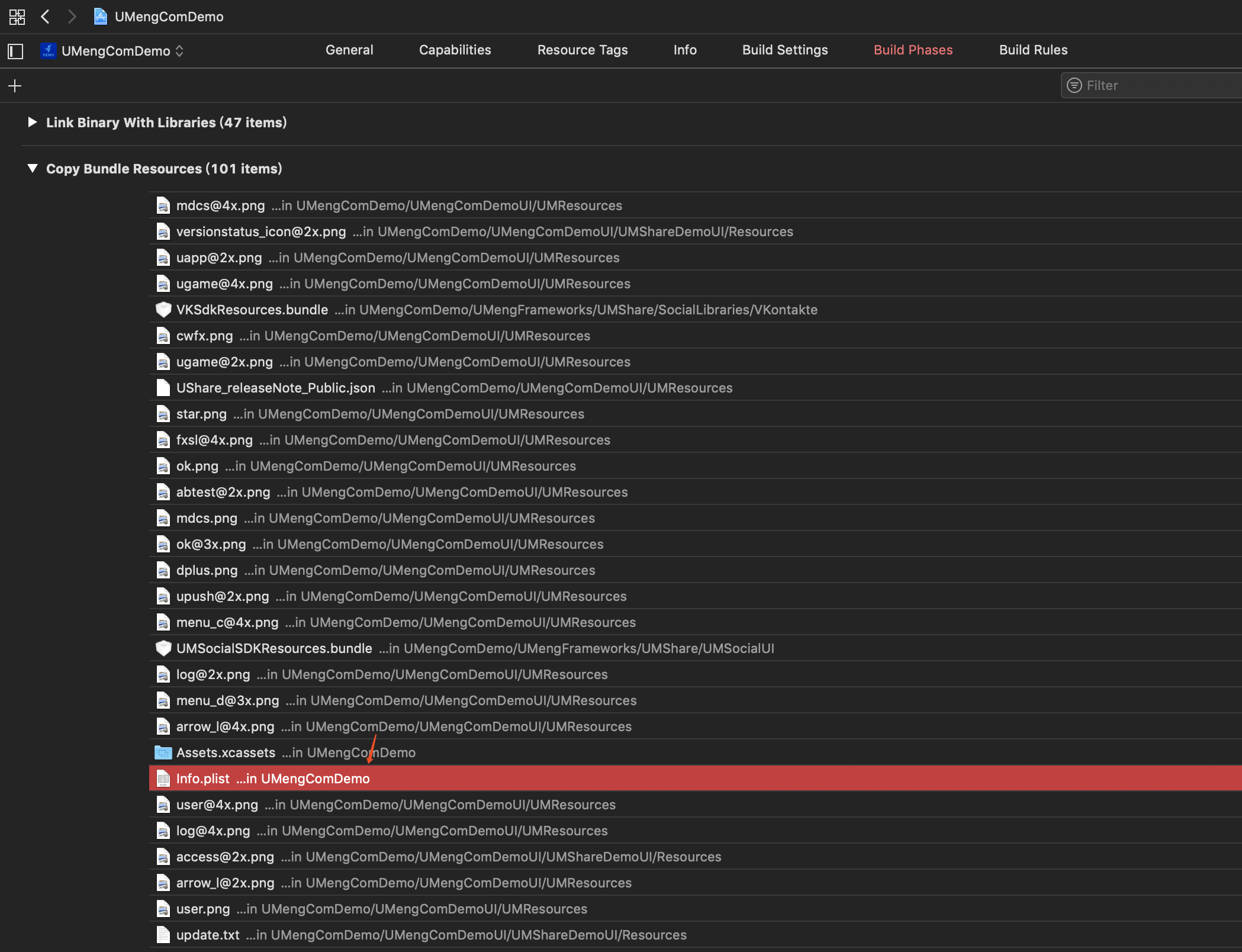Select the mdcs.png row
The height and width of the screenshot is (952, 1242).
coord(696,518)
